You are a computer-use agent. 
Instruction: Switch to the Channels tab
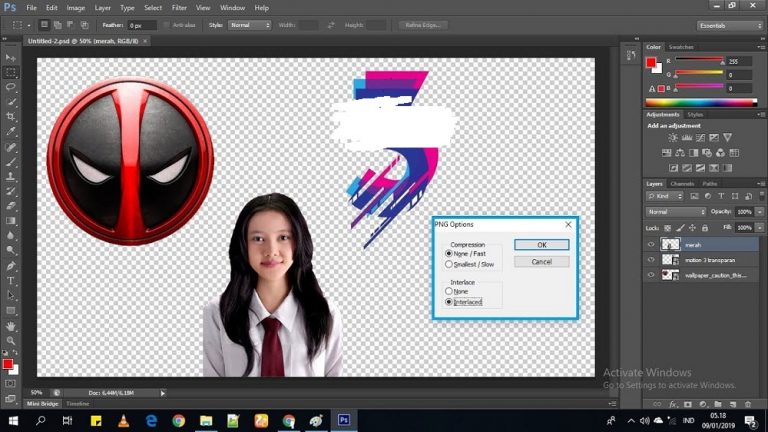(x=682, y=184)
